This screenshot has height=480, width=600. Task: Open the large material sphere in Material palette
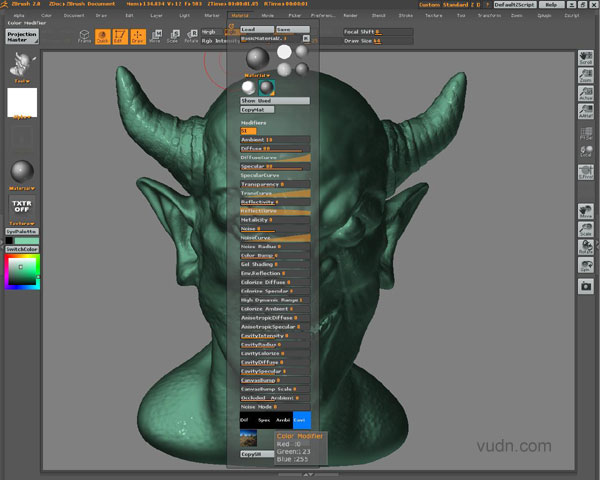coord(258,59)
